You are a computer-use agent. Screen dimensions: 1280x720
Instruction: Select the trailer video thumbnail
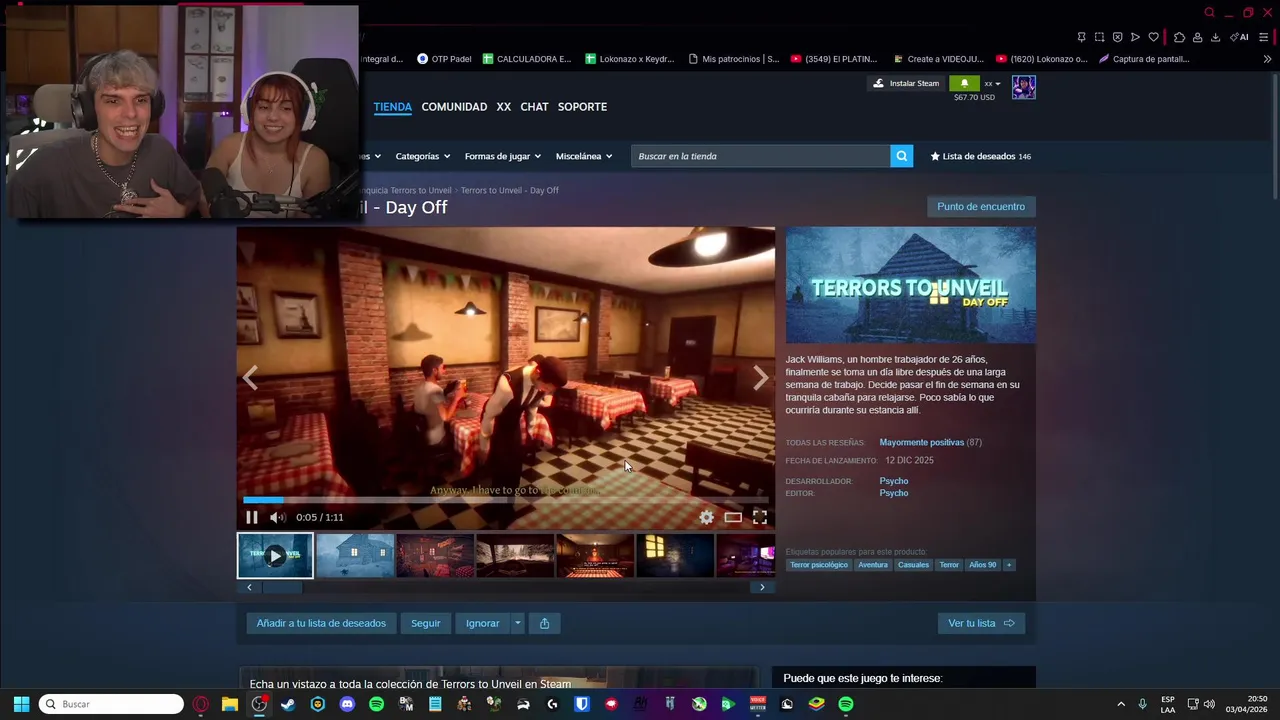(275, 556)
